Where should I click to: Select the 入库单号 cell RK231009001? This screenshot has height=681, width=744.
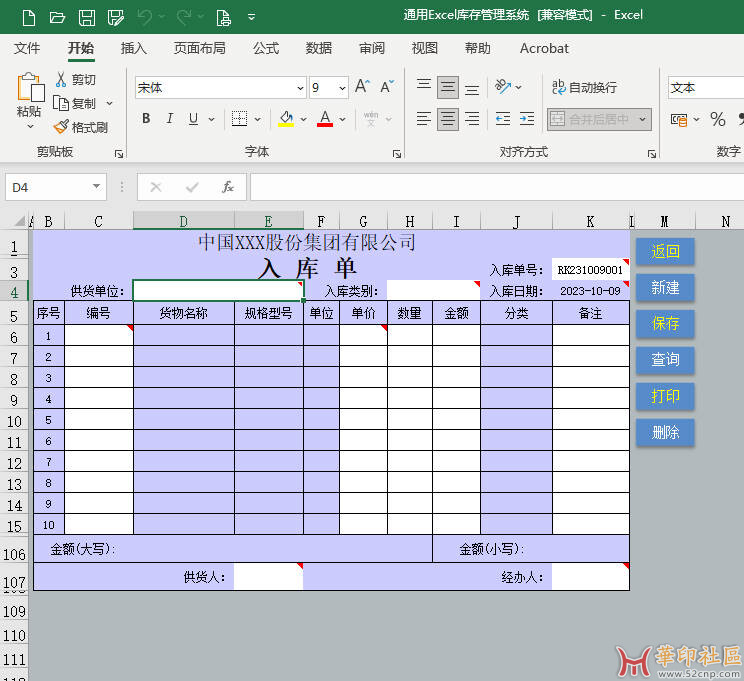tap(590, 270)
